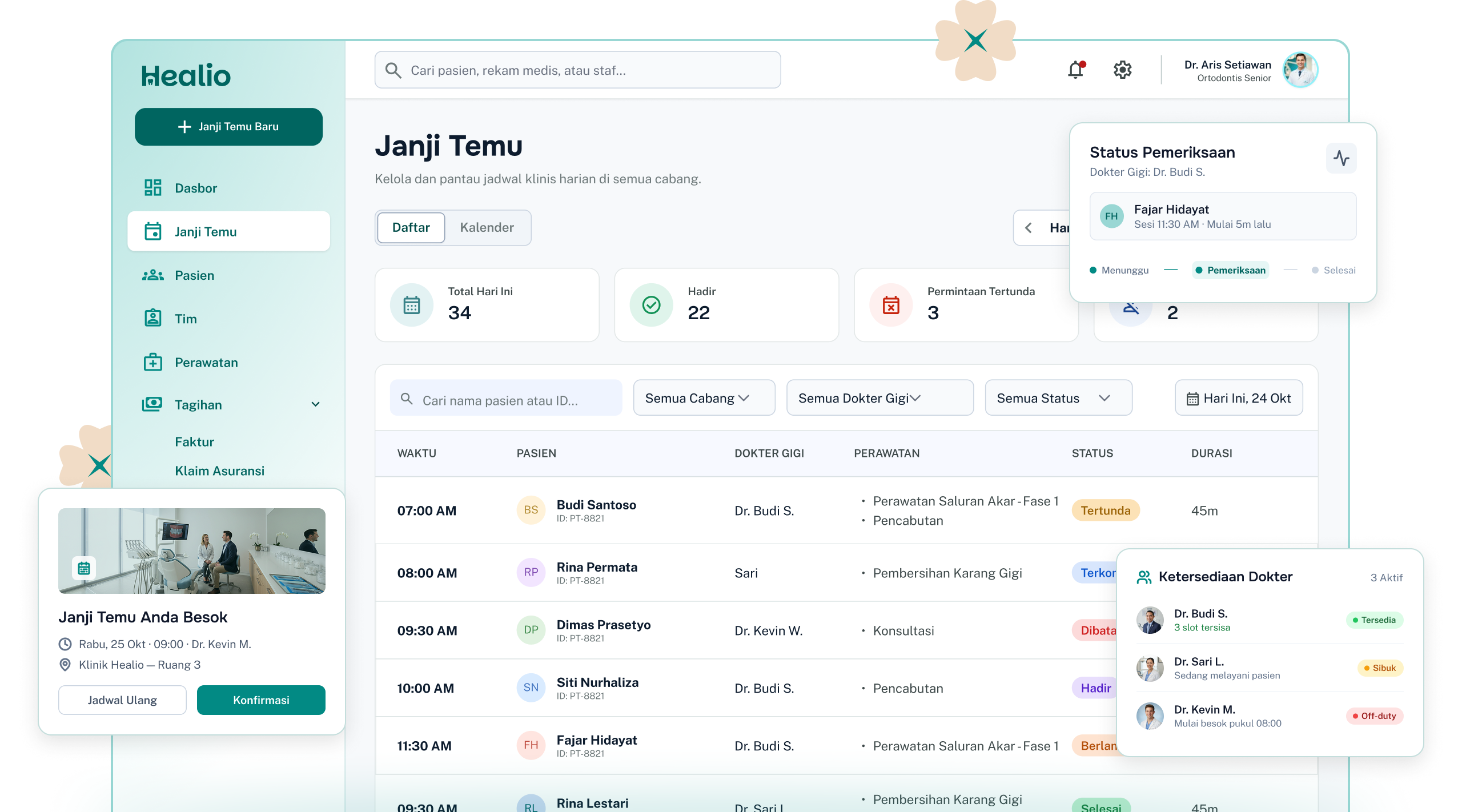
Task: Click the Tersedia badge for Dr. Budi S.
Action: point(1374,620)
